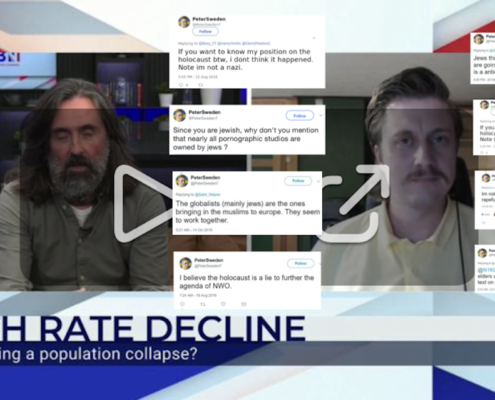Open chevron menu on the globalists tweet

click(x=318, y=181)
